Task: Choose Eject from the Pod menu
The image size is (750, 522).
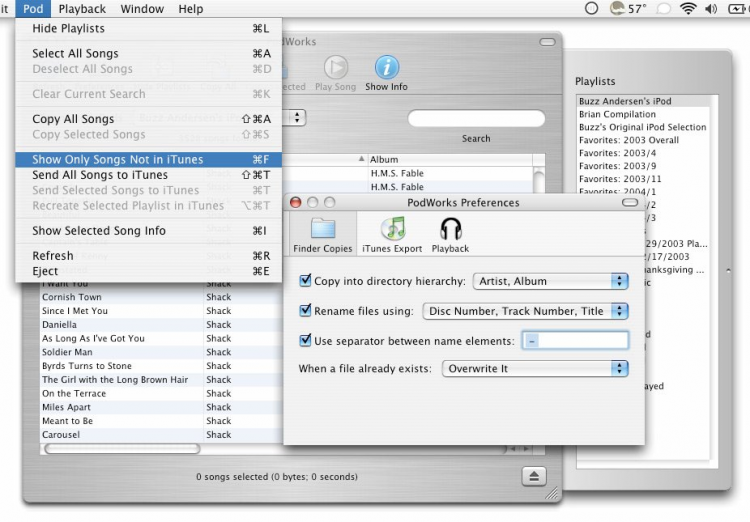Action: coord(149,271)
